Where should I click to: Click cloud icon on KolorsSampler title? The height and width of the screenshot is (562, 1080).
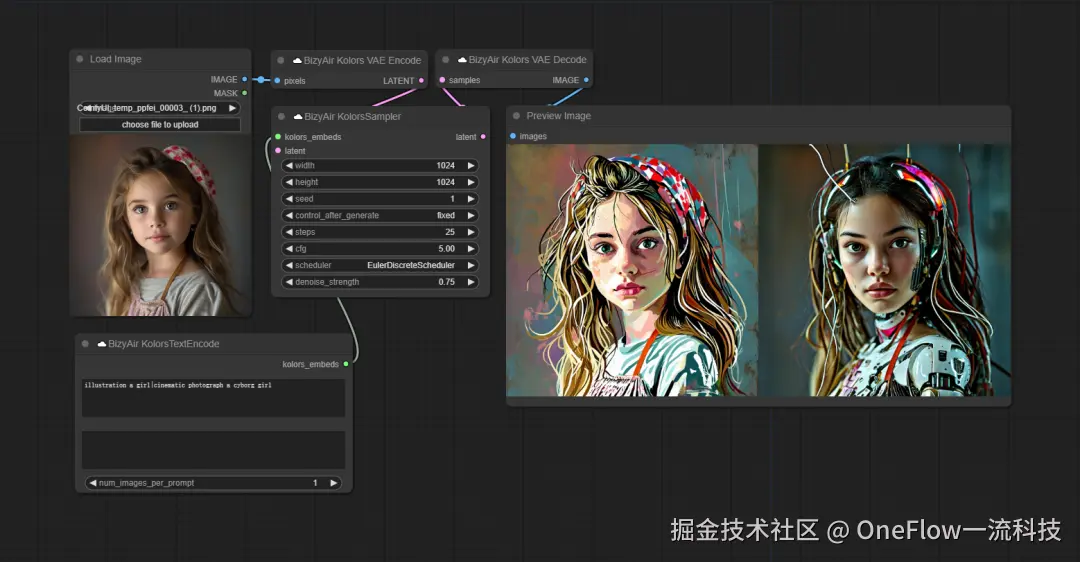click(x=298, y=116)
